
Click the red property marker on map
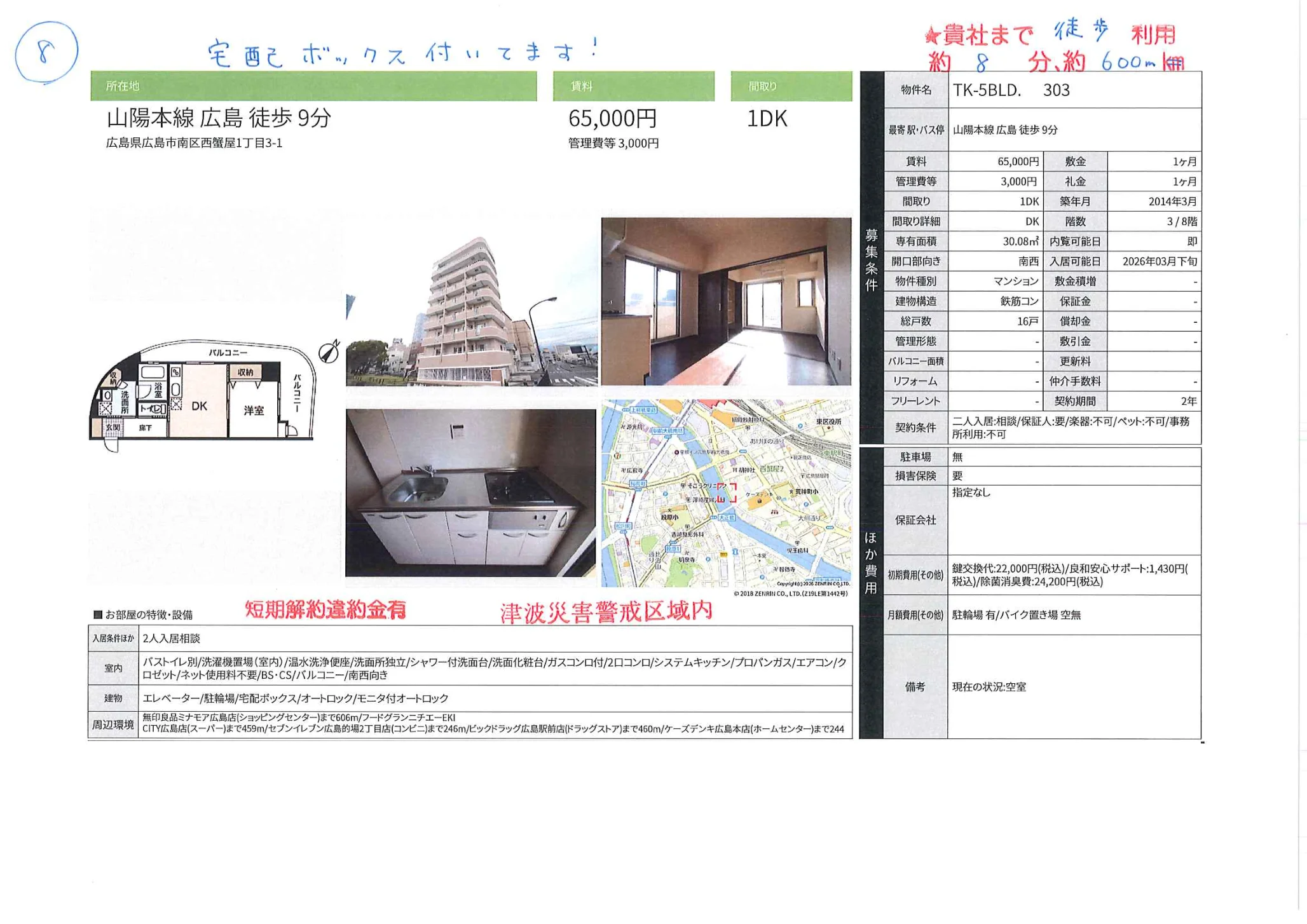[x=727, y=493]
